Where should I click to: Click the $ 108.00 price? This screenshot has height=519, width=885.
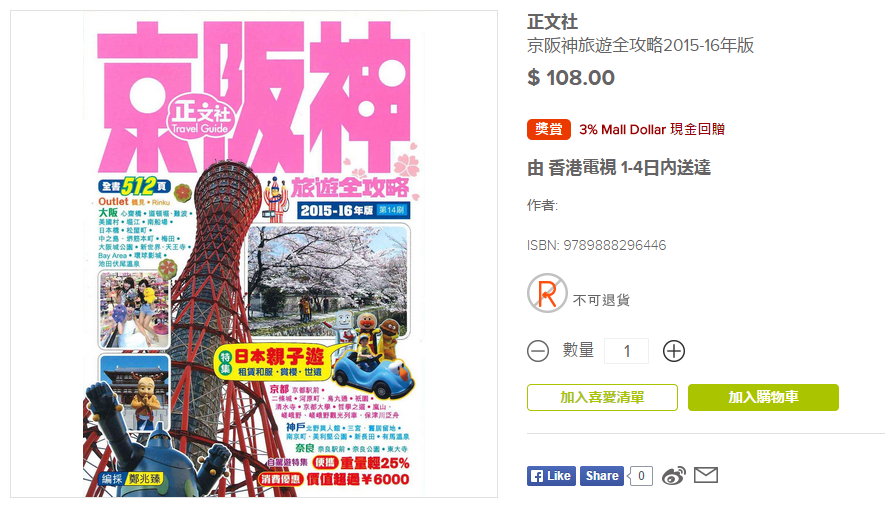pyautogui.click(x=571, y=78)
